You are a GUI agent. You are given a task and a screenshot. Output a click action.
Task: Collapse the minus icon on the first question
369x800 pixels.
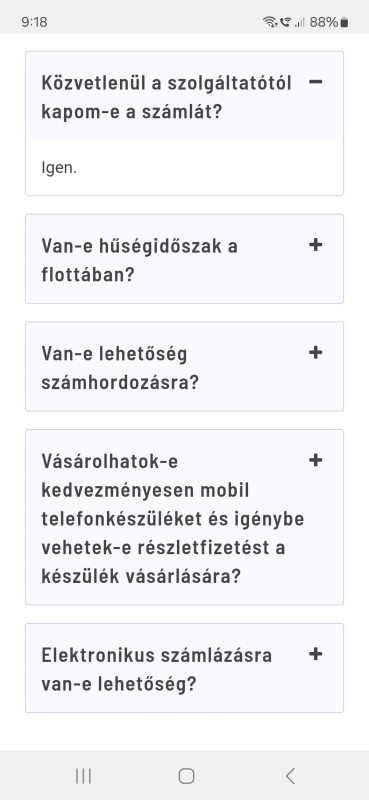point(316,82)
